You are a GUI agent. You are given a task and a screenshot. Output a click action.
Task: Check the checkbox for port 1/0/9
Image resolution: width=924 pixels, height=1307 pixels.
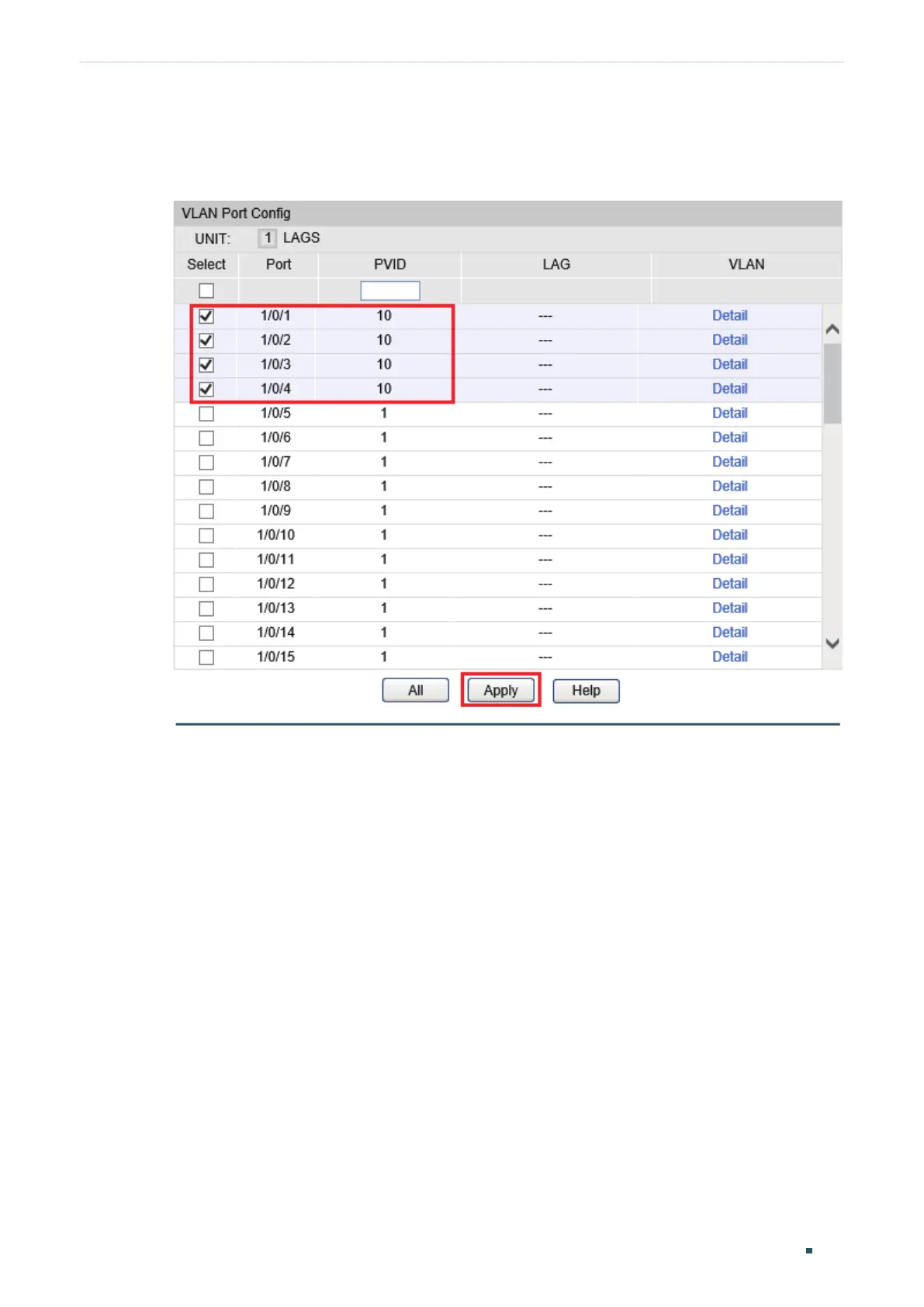click(x=206, y=511)
